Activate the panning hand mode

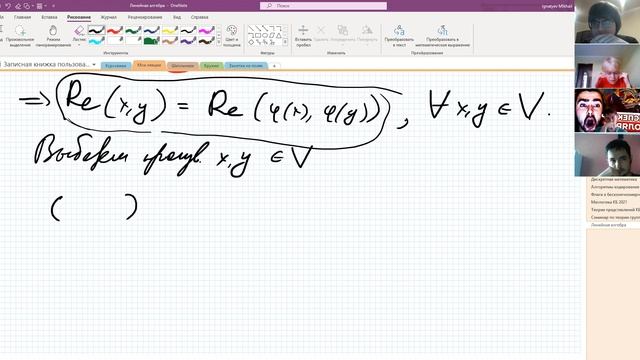(x=53, y=36)
